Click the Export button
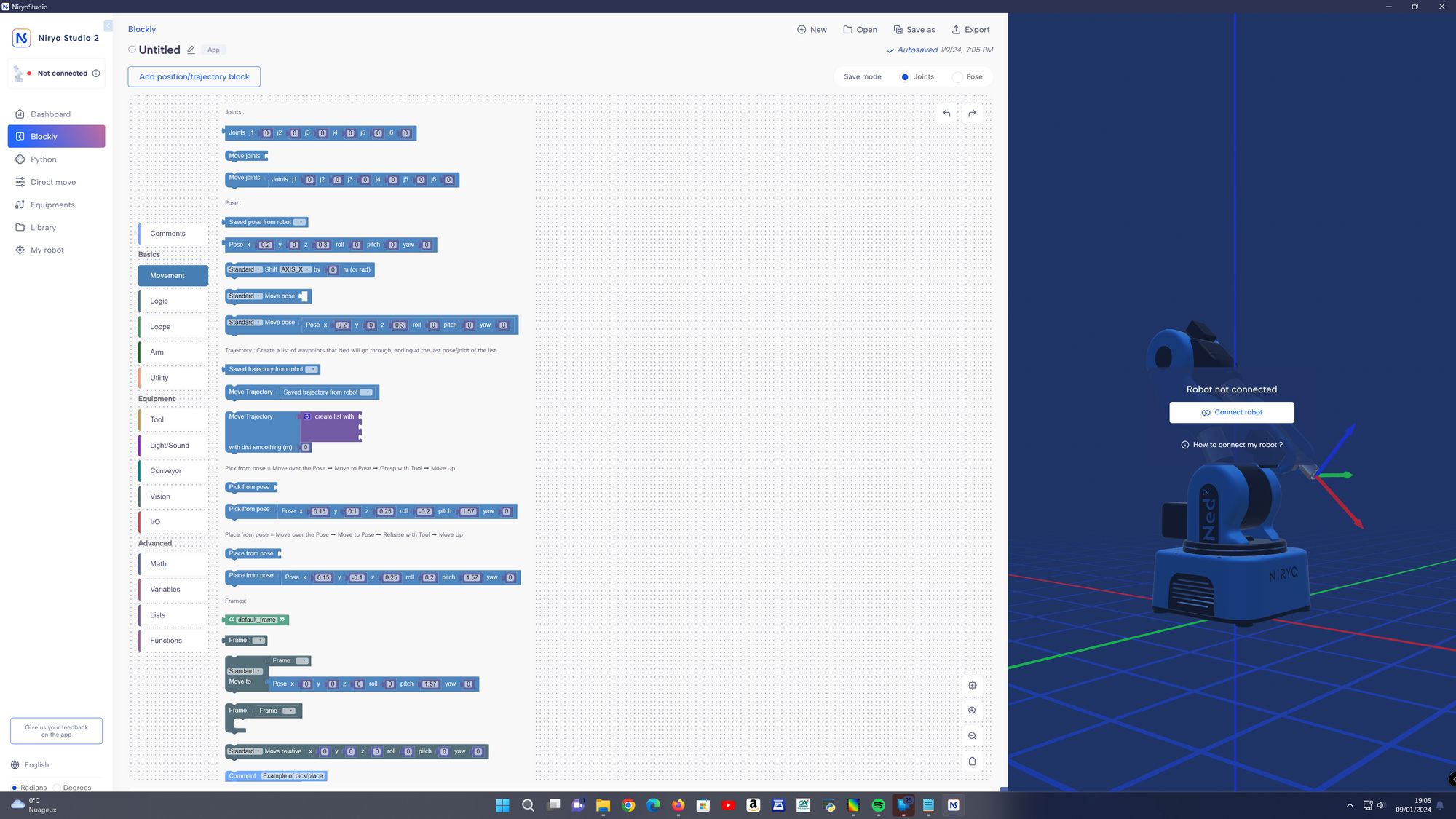This screenshot has height=819, width=1456. point(970,30)
